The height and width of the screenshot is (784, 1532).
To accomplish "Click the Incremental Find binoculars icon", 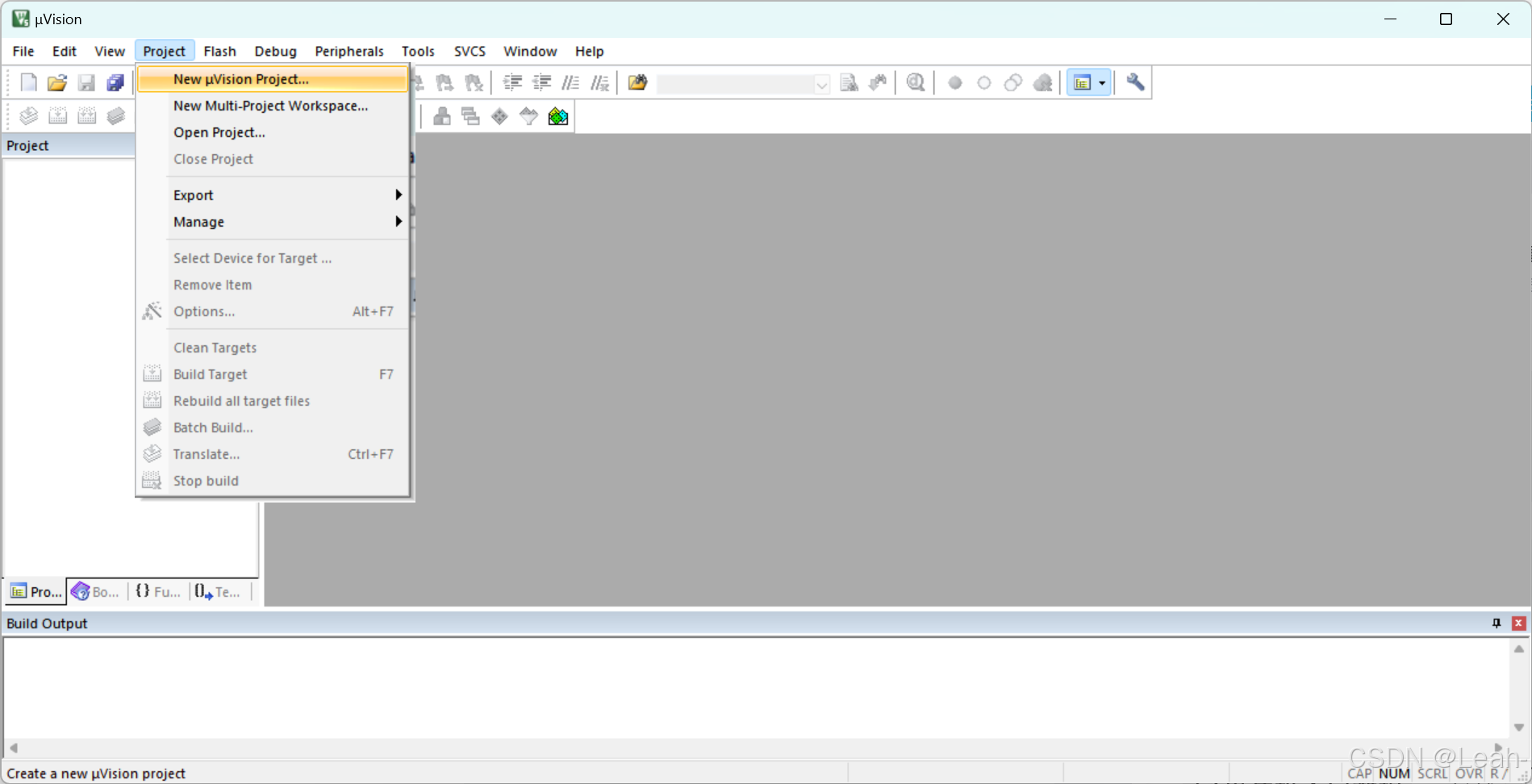I will [878, 82].
